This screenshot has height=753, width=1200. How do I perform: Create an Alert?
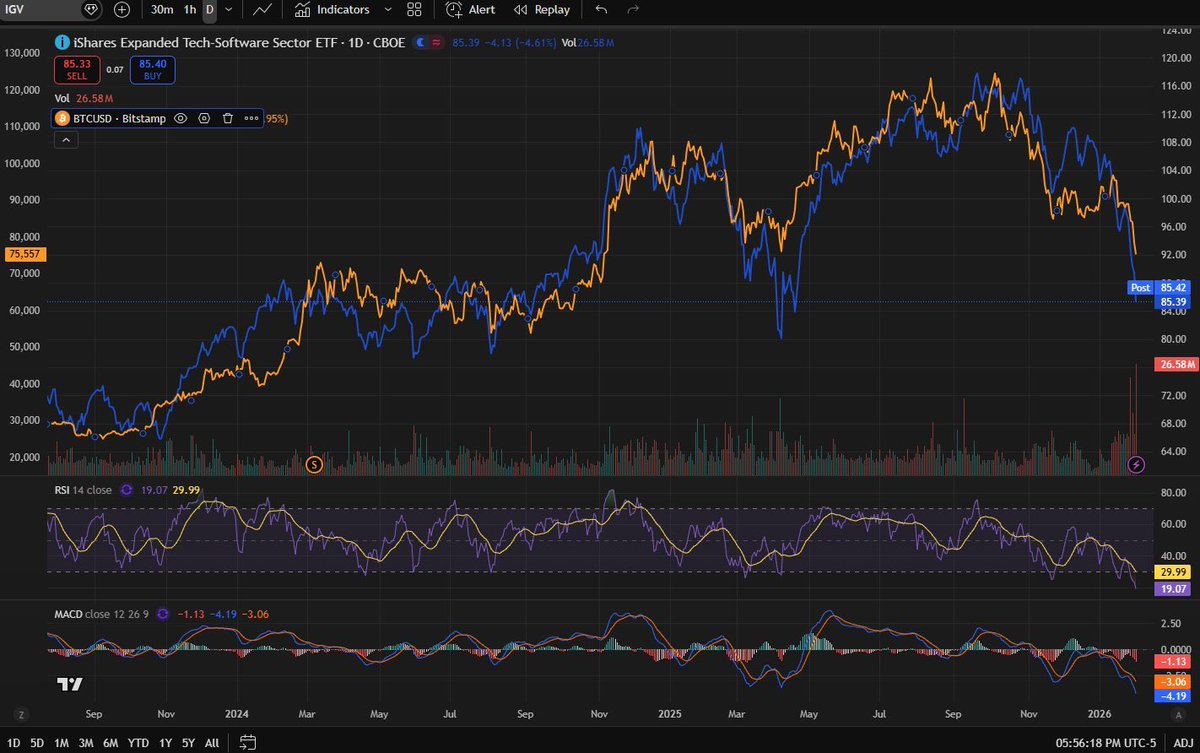click(471, 9)
